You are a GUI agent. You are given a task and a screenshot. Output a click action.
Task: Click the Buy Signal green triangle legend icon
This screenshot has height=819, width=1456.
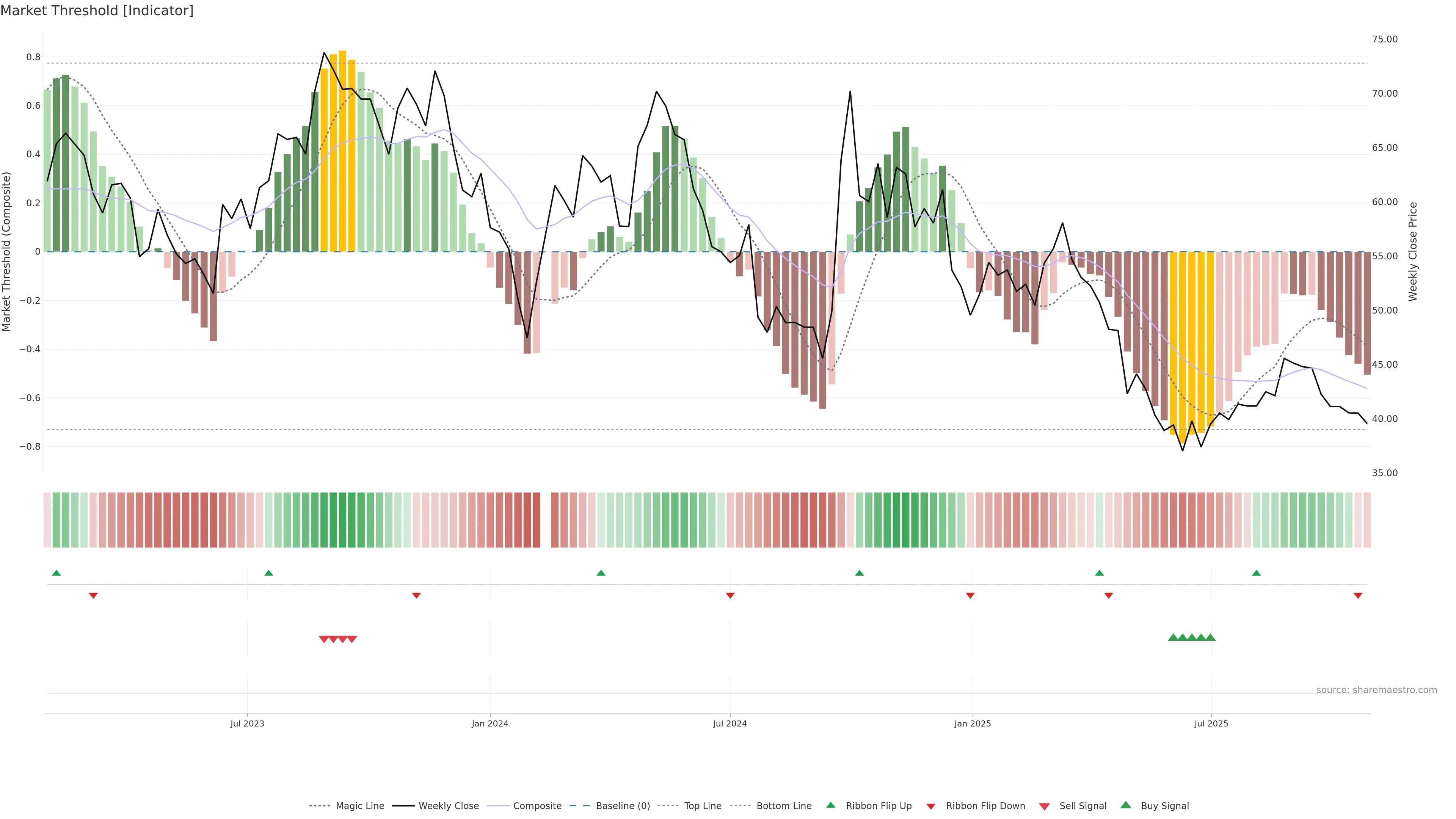1126,805
